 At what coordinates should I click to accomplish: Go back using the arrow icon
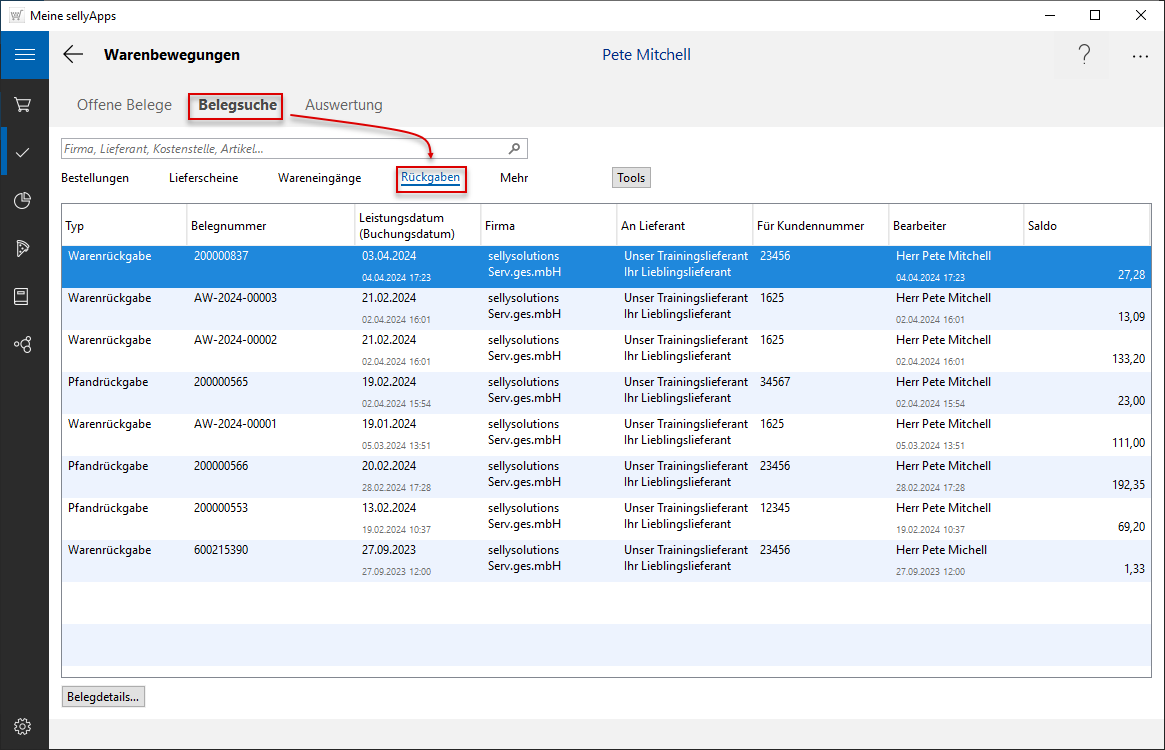click(73, 55)
